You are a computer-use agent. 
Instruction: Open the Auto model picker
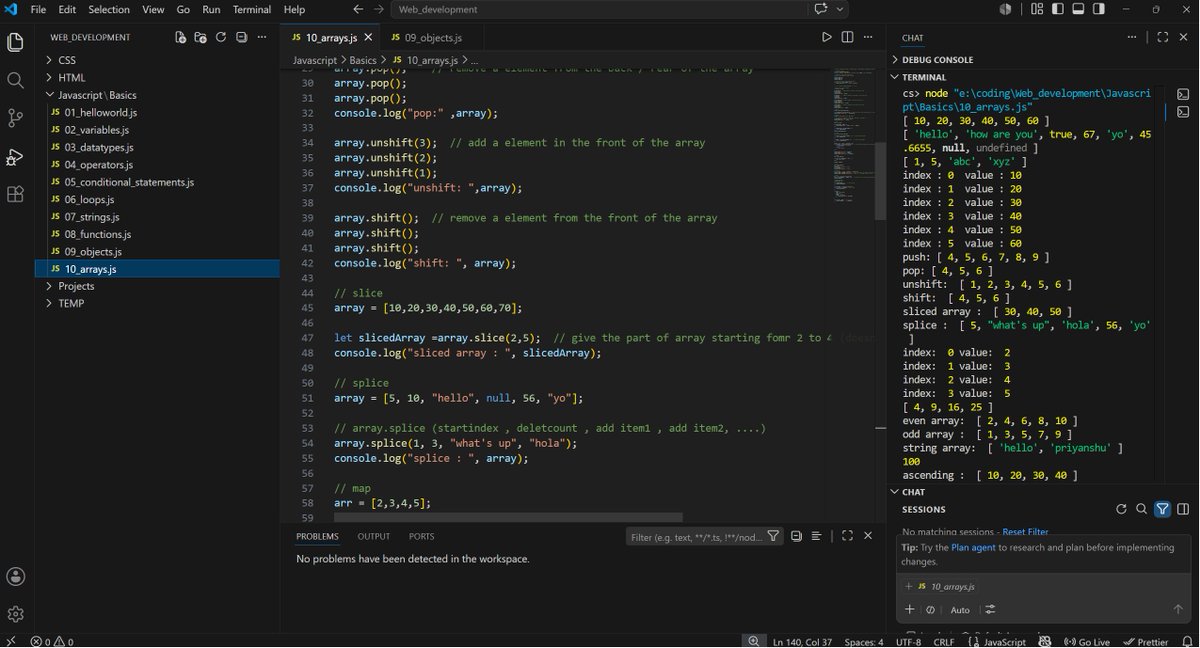tap(960, 609)
